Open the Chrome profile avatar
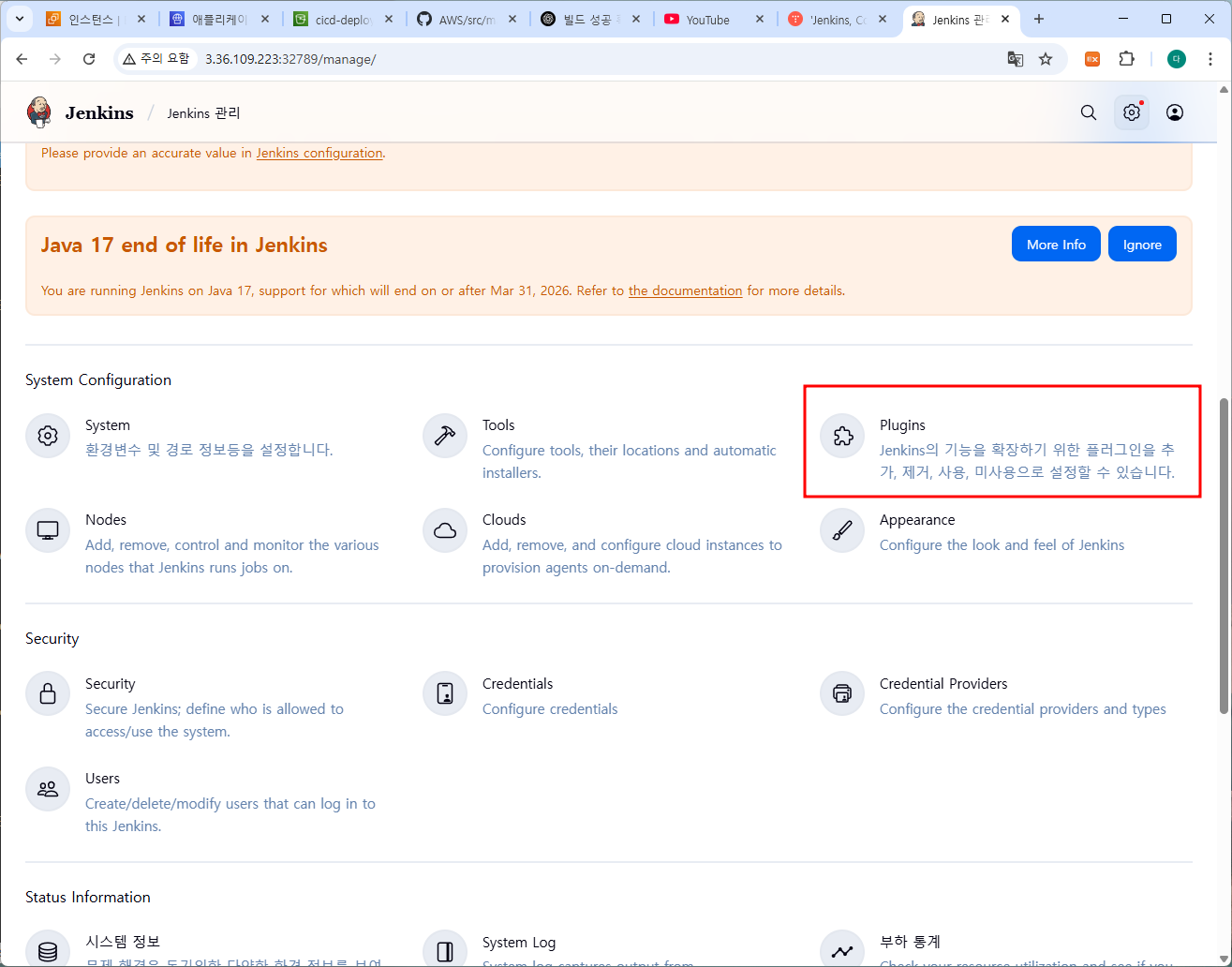The height and width of the screenshot is (967, 1232). pos(1177,59)
